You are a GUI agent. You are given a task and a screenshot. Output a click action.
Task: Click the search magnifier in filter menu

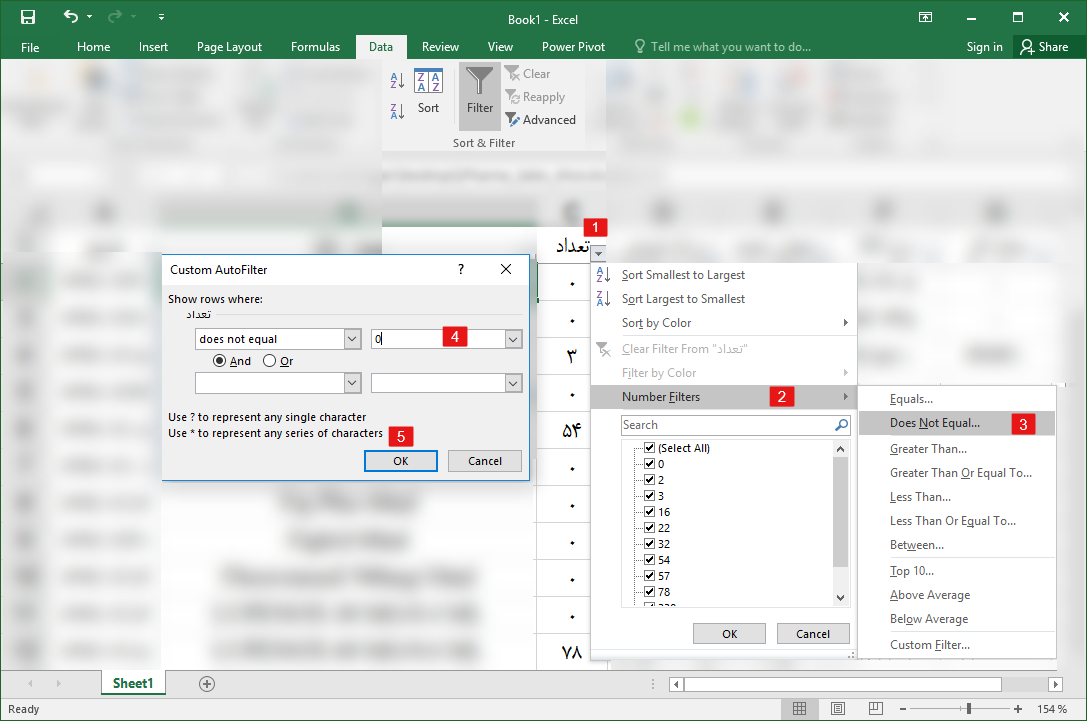point(841,425)
